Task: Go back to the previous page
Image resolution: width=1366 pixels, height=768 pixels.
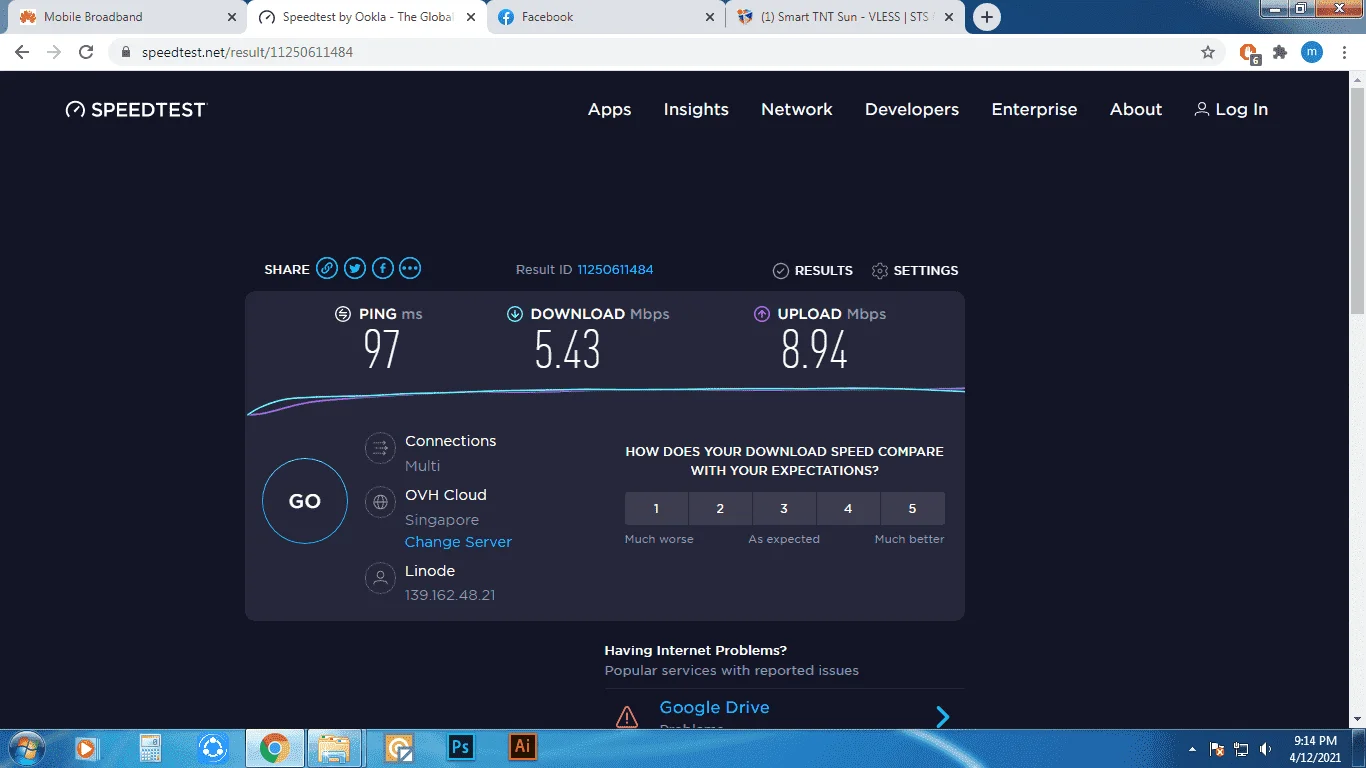Action: [x=22, y=52]
